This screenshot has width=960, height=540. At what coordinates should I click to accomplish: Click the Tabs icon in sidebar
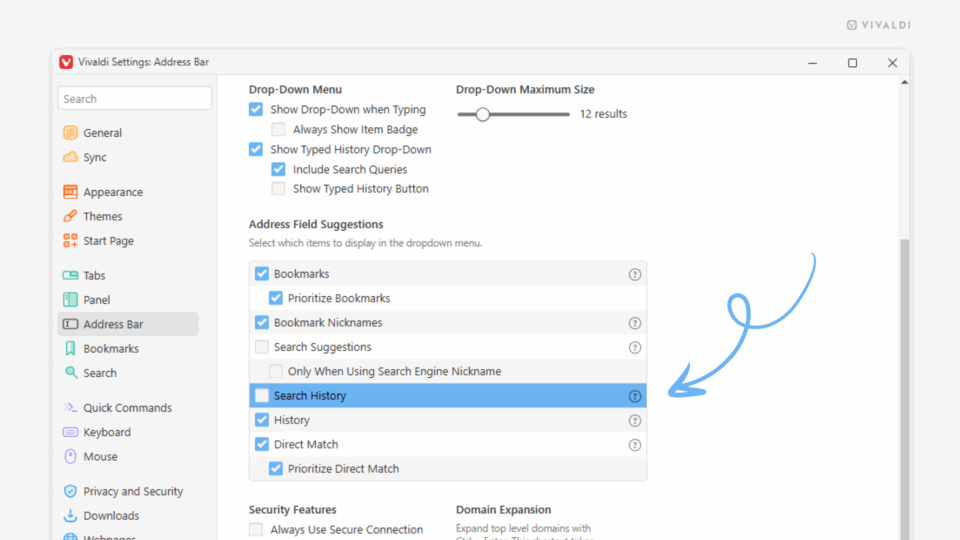[70, 275]
